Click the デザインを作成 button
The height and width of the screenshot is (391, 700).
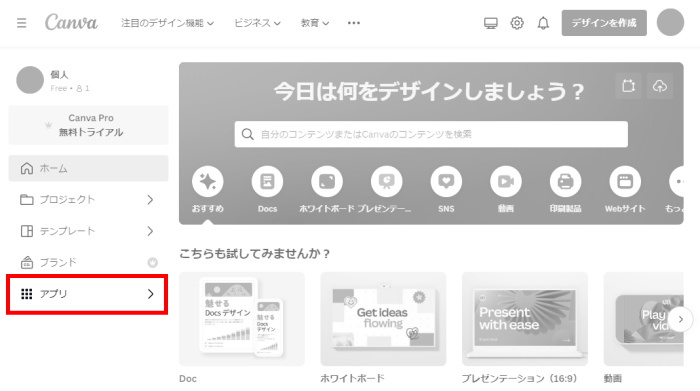[x=604, y=23]
